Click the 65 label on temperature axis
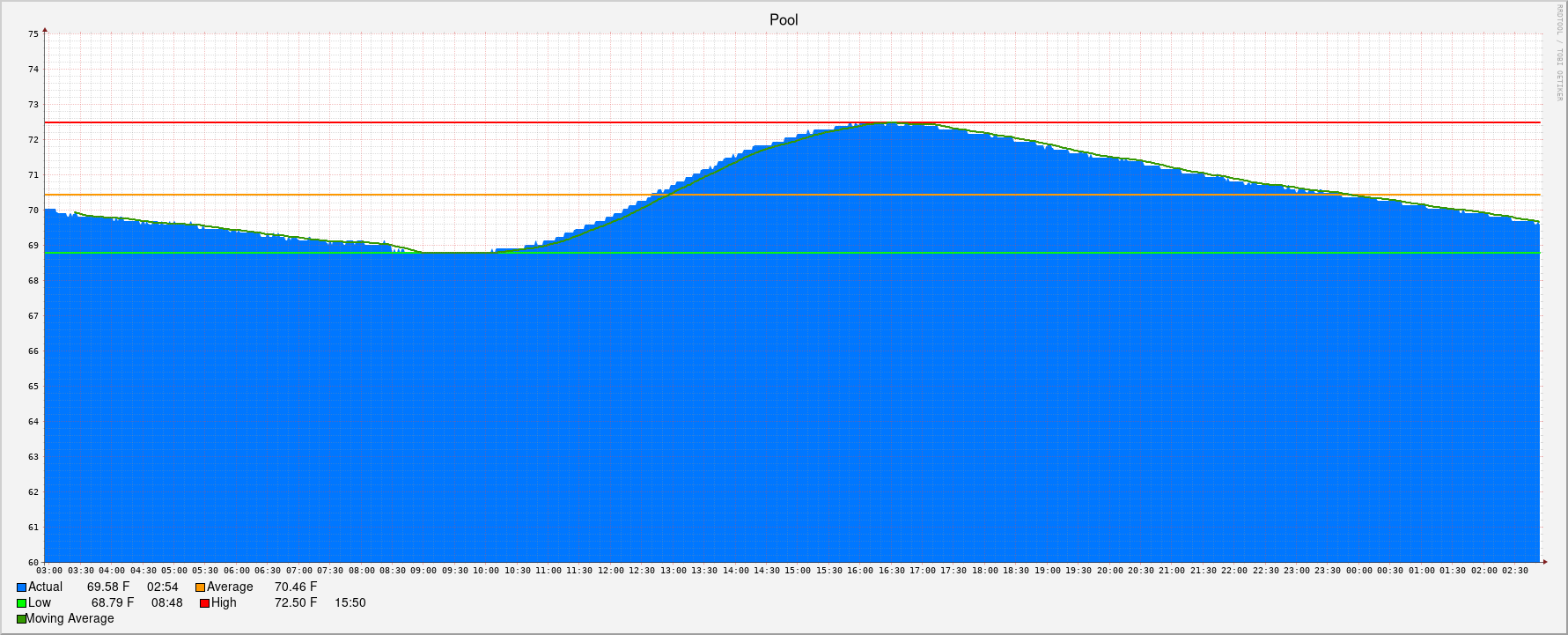 pos(33,387)
